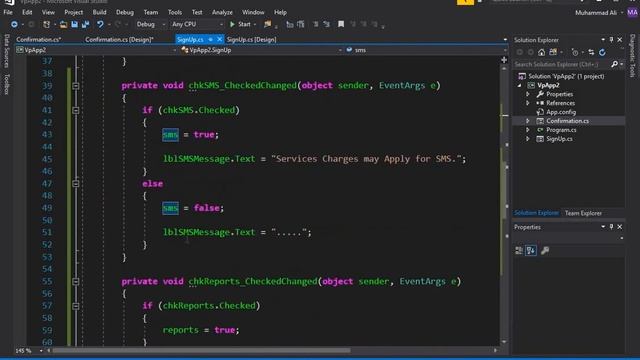The image size is (640, 360).
Task: Click the Property Pages wrench icon
Action: (544, 251)
